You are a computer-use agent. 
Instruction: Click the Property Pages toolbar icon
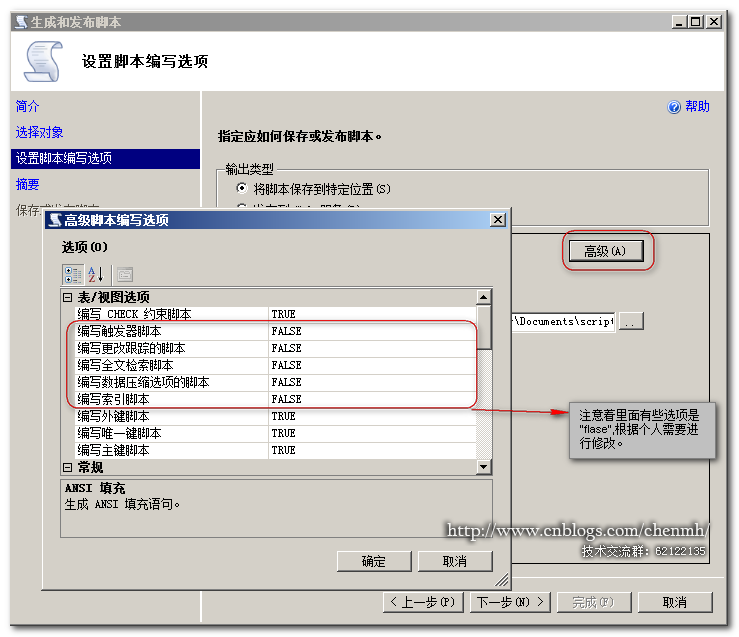pyautogui.click(x=124, y=274)
